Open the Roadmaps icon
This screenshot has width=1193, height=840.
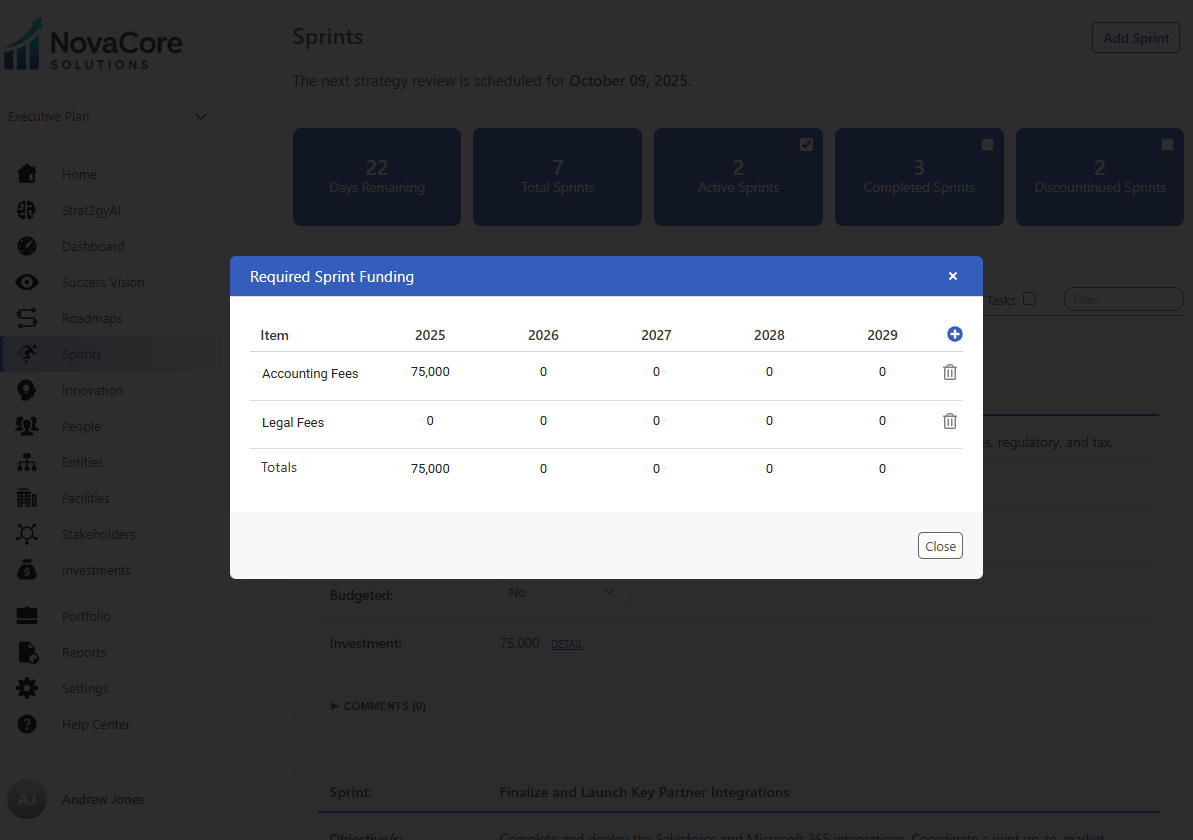(x=27, y=318)
